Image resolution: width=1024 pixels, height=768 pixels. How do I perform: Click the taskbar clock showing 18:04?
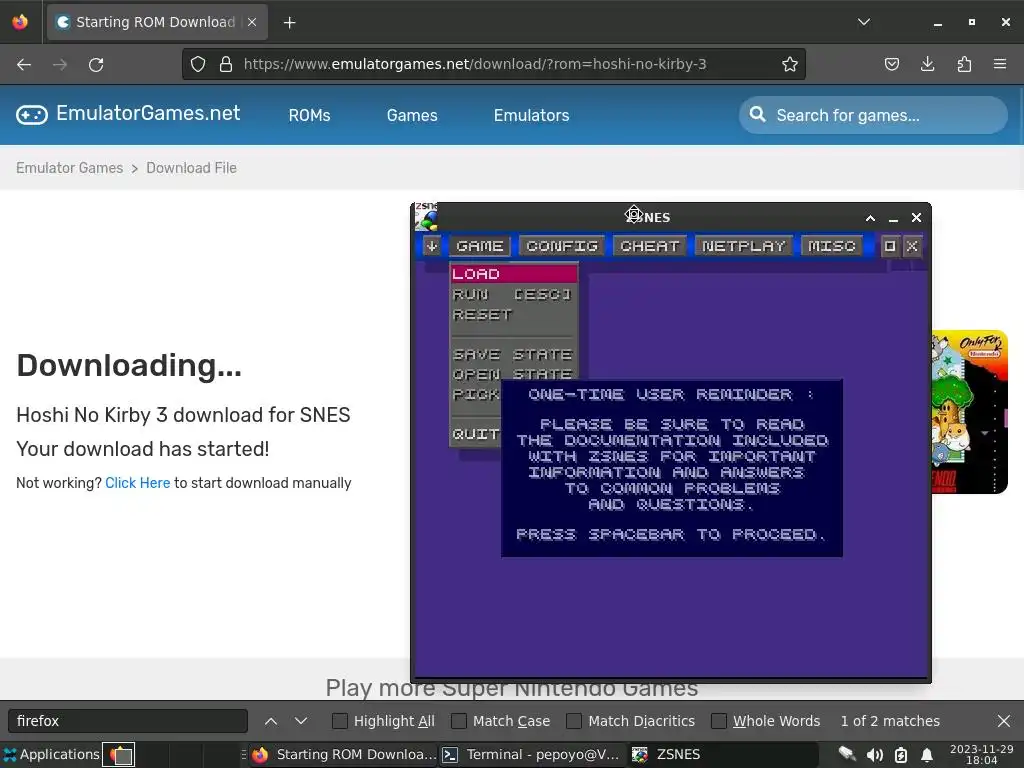coord(982,754)
